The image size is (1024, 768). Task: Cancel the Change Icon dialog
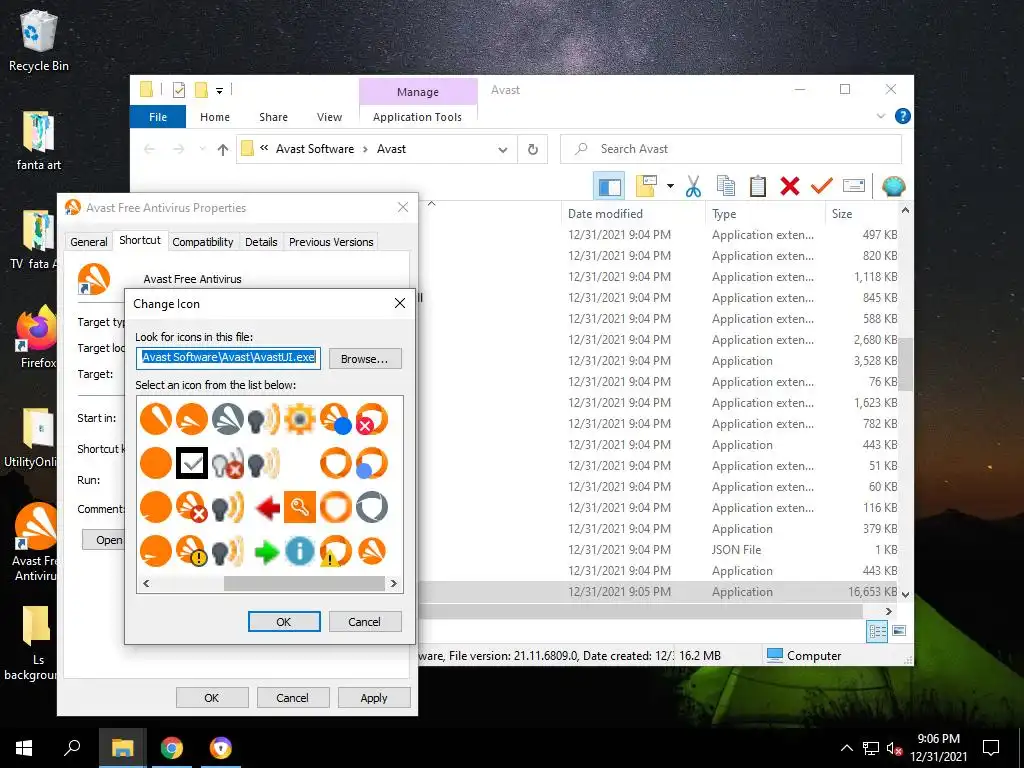365,622
